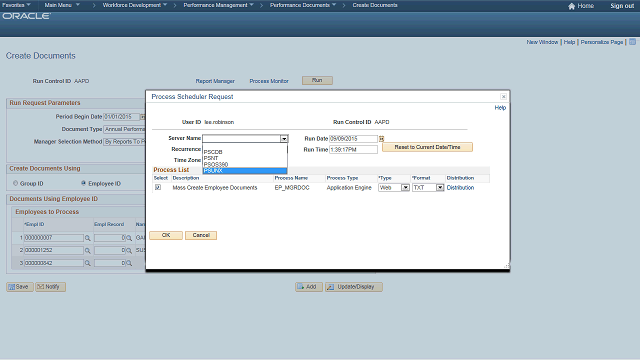Image resolution: width=640 pixels, height=360 pixels.
Task: Look up Empl Record in row 3
Action: tap(129, 263)
